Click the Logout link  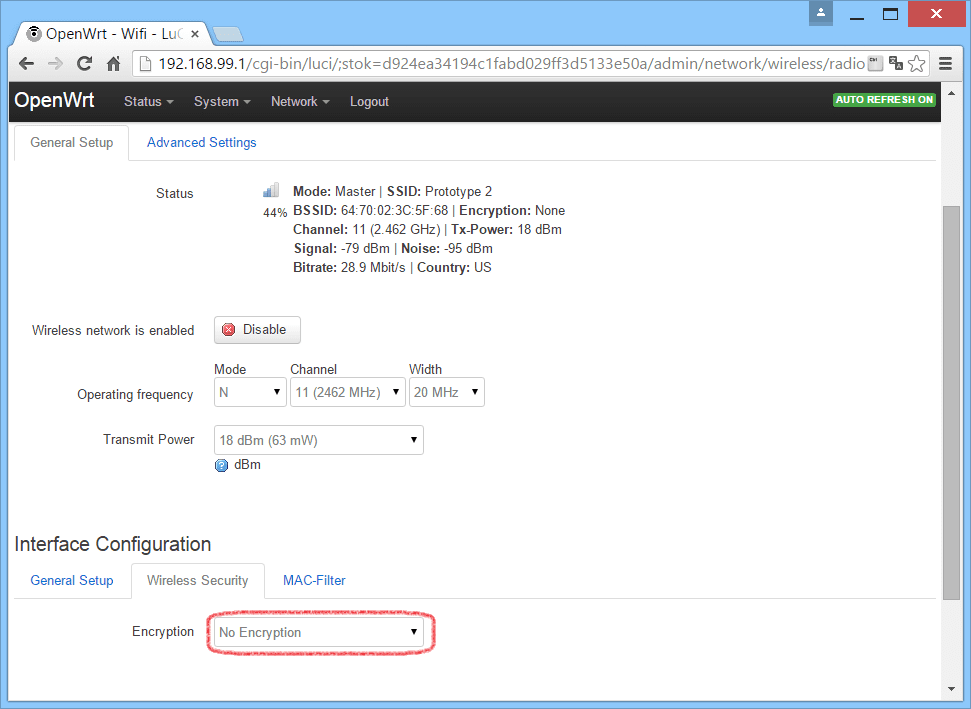(x=369, y=102)
